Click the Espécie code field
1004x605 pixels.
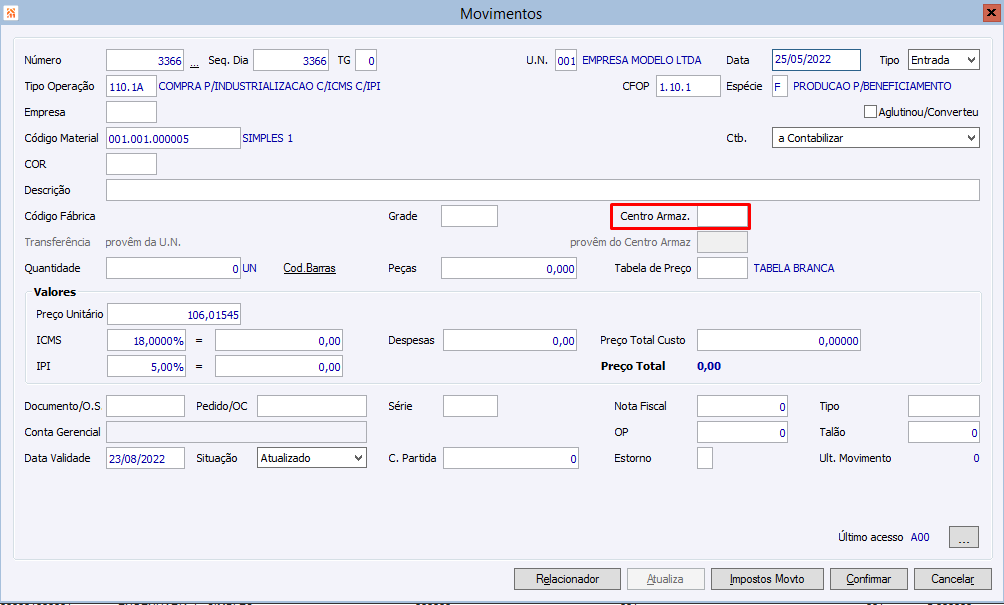pyautogui.click(x=780, y=86)
